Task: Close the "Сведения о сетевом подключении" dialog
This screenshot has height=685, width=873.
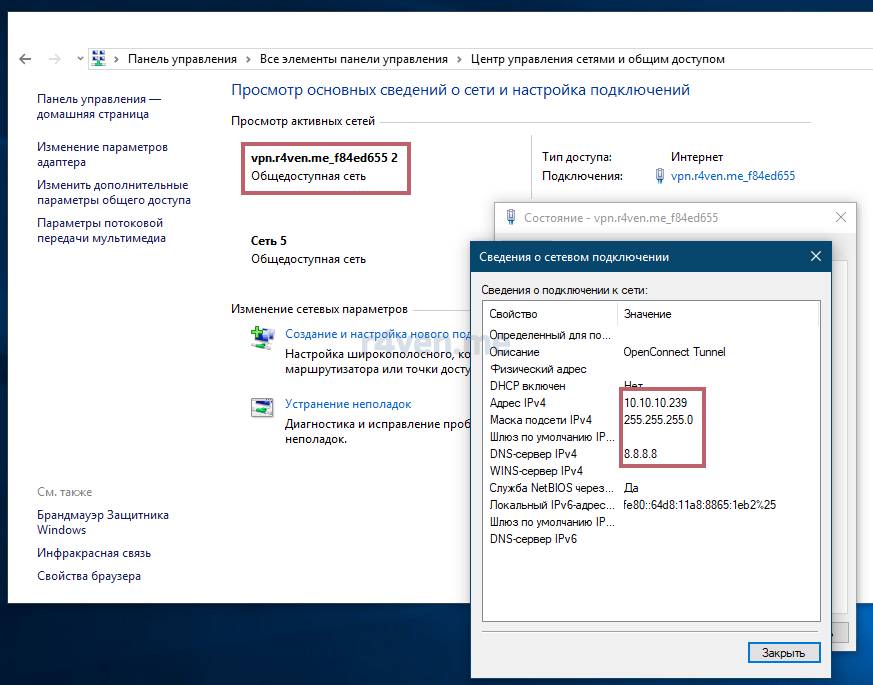Action: [815, 257]
